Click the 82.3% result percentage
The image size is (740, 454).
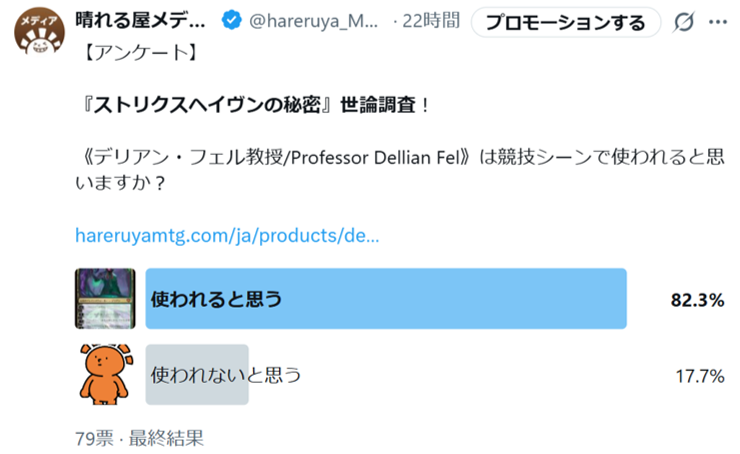pos(696,299)
